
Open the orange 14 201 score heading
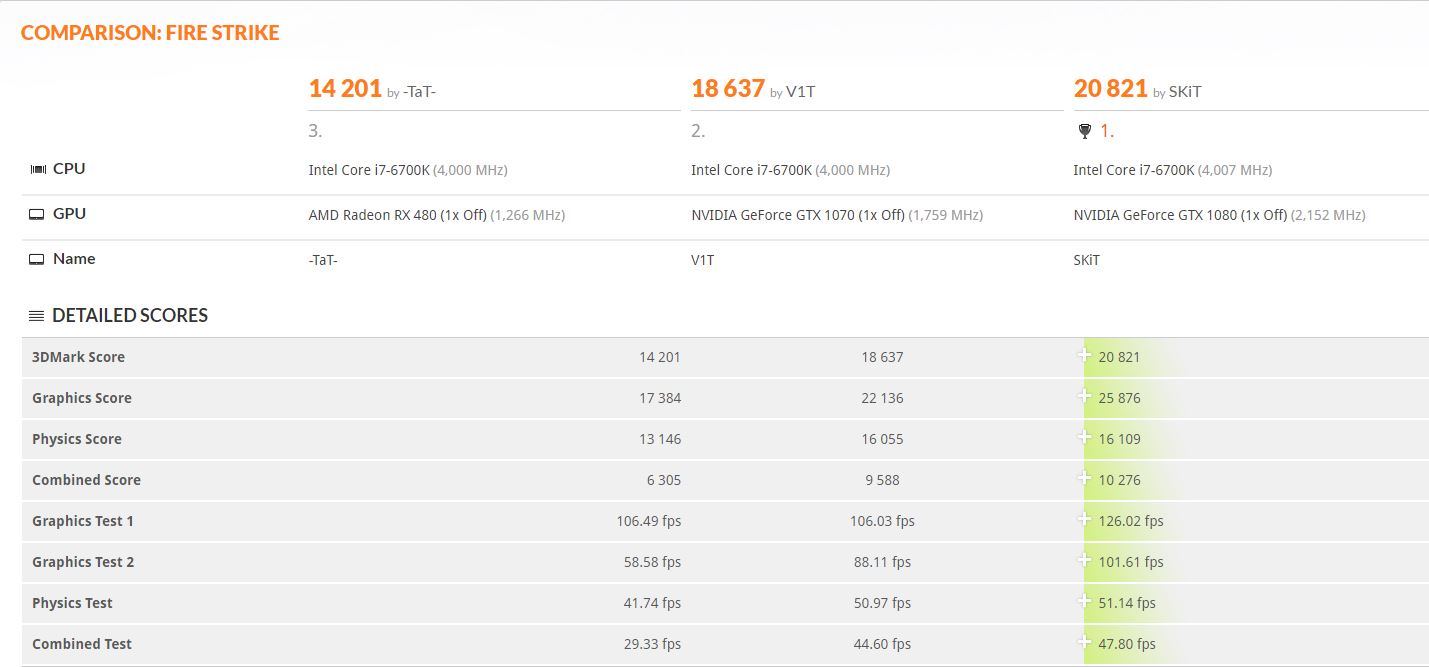pos(345,89)
